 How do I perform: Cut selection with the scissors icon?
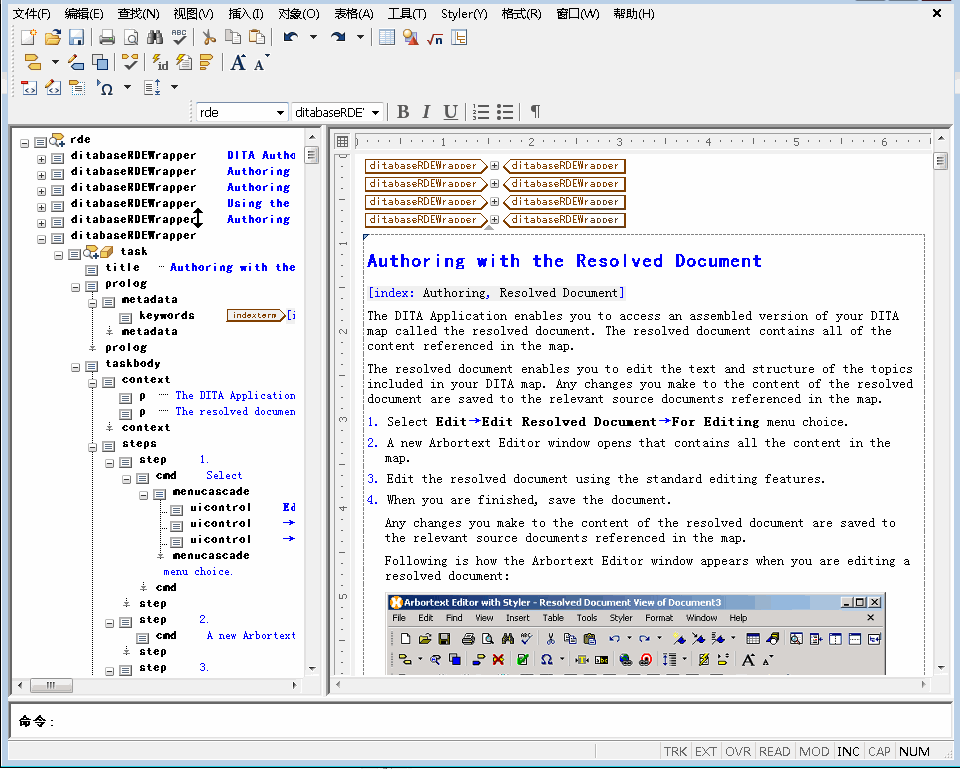coord(209,37)
